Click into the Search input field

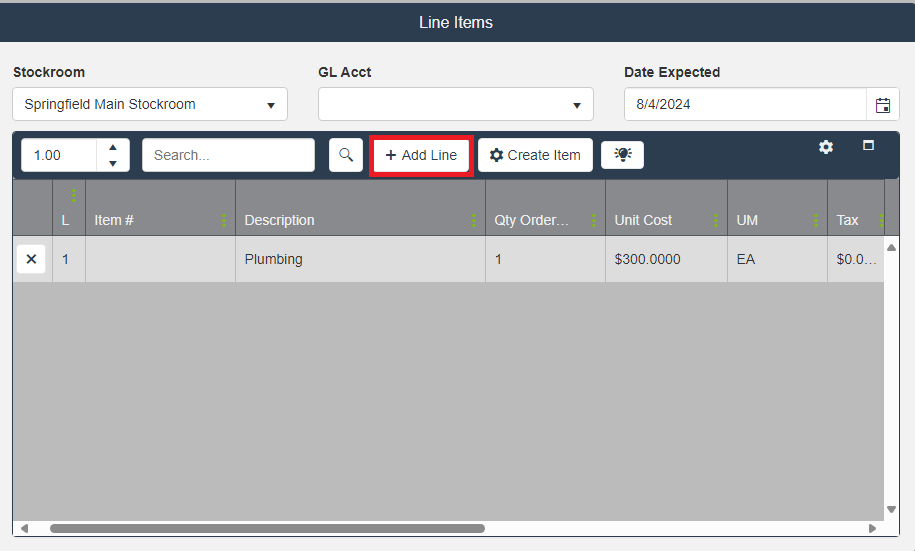228,155
